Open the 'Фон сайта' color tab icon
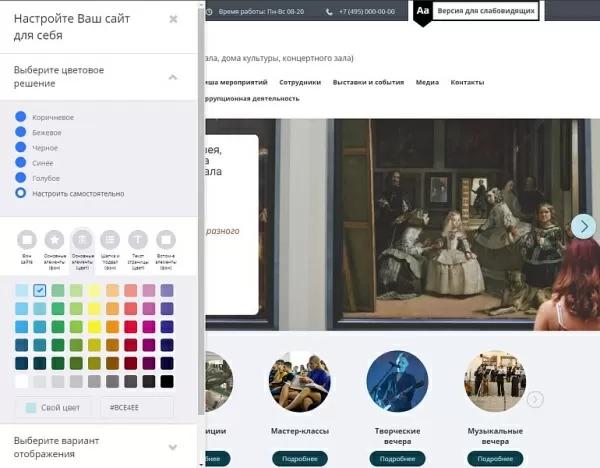Screen dimensions: 600x468 (27, 240)
